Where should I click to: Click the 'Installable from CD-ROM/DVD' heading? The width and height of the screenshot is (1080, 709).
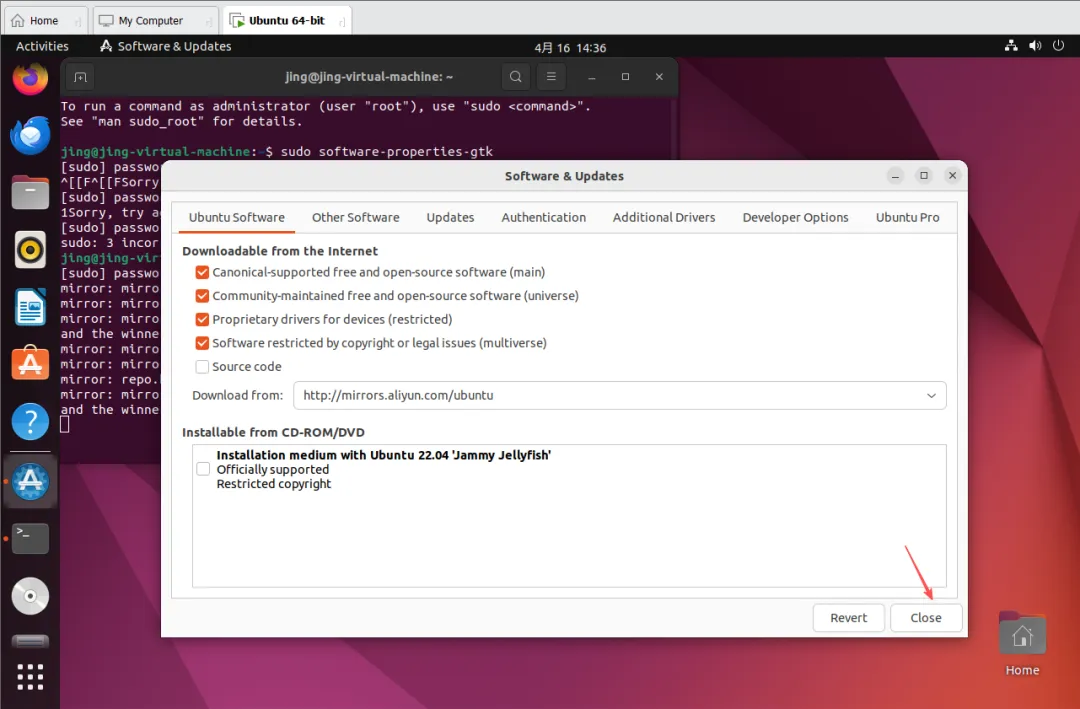click(x=273, y=433)
